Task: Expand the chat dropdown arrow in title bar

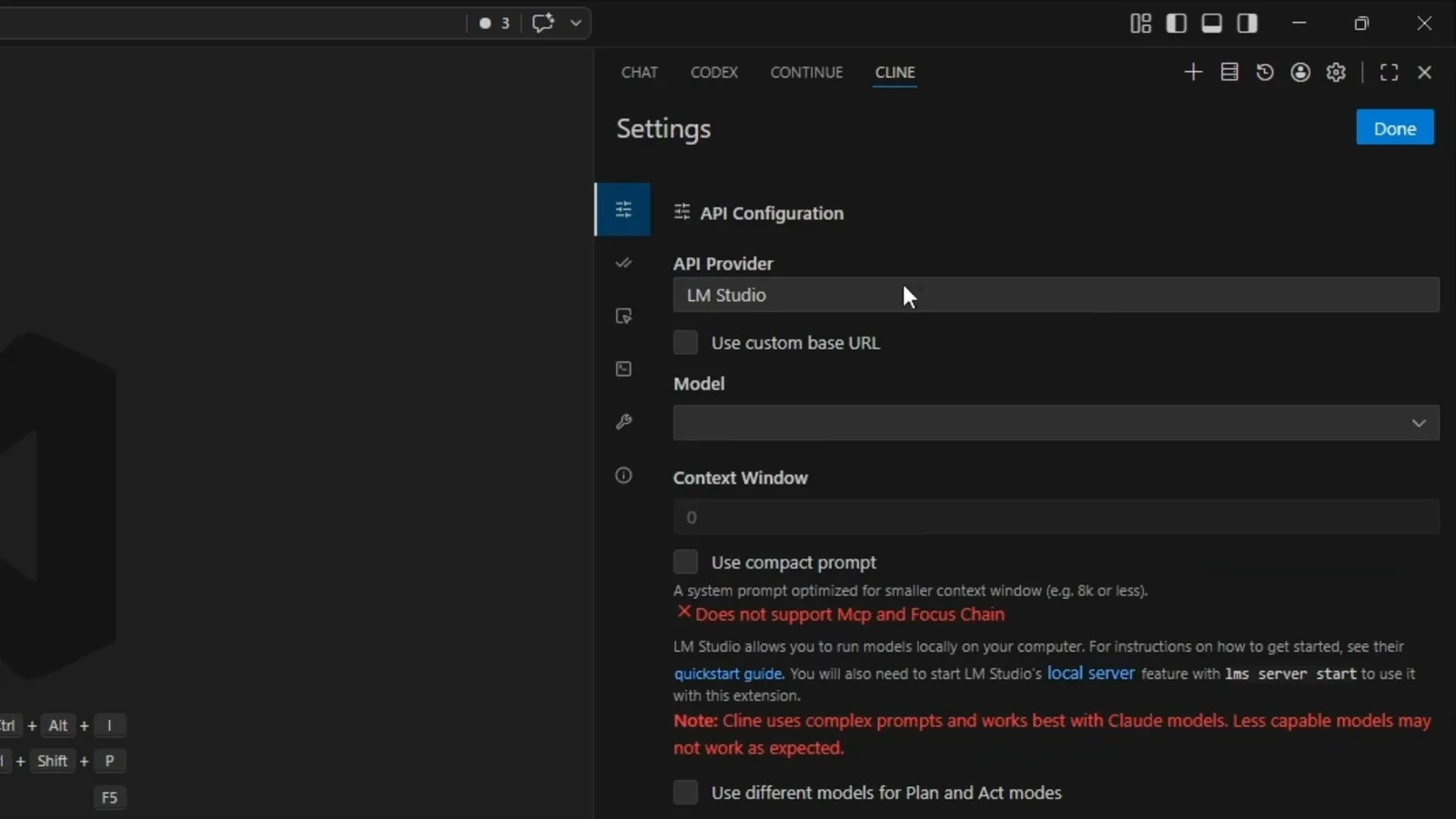Action: point(576,23)
